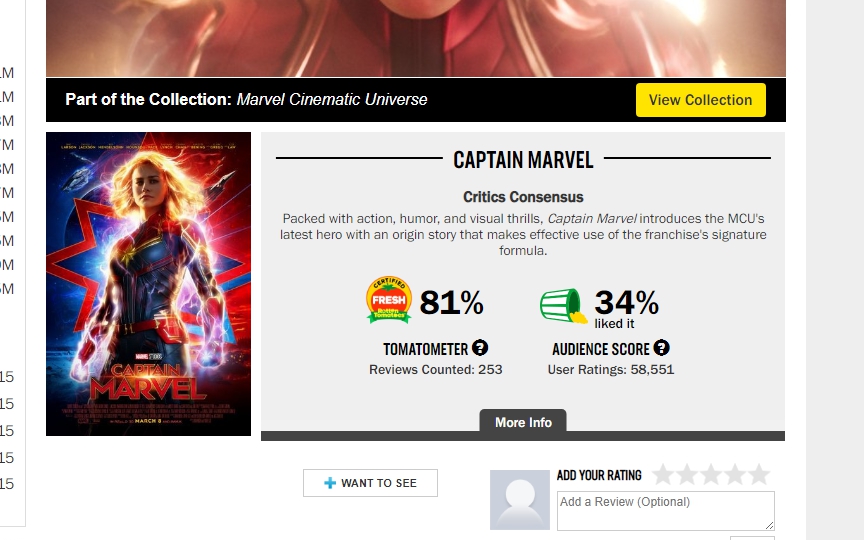Give a three-star rating
Screen dimensions: 864x540
[711, 474]
